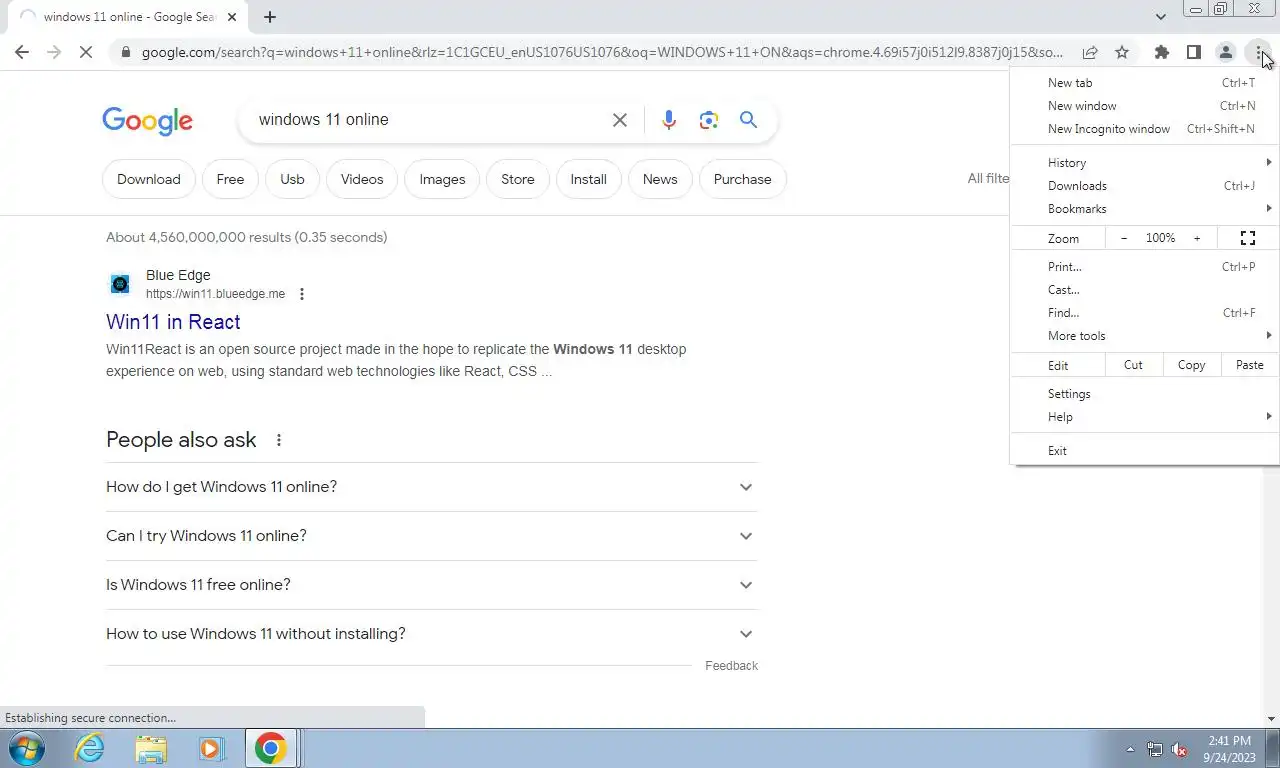Image resolution: width=1280 pixels, height=768 pixels.
Task: Launch Internet Explorer from taskbar
Action: pos(90,748)
